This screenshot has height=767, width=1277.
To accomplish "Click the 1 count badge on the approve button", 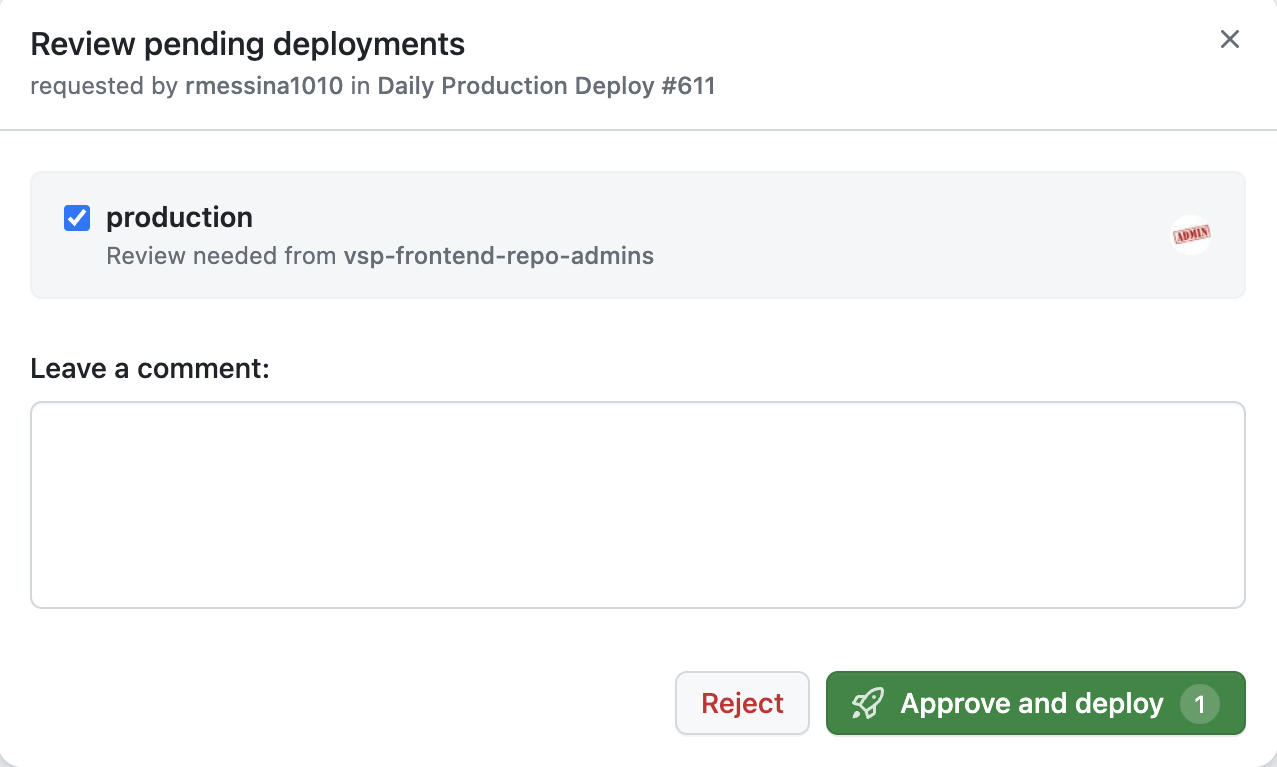I will 1199,703.
